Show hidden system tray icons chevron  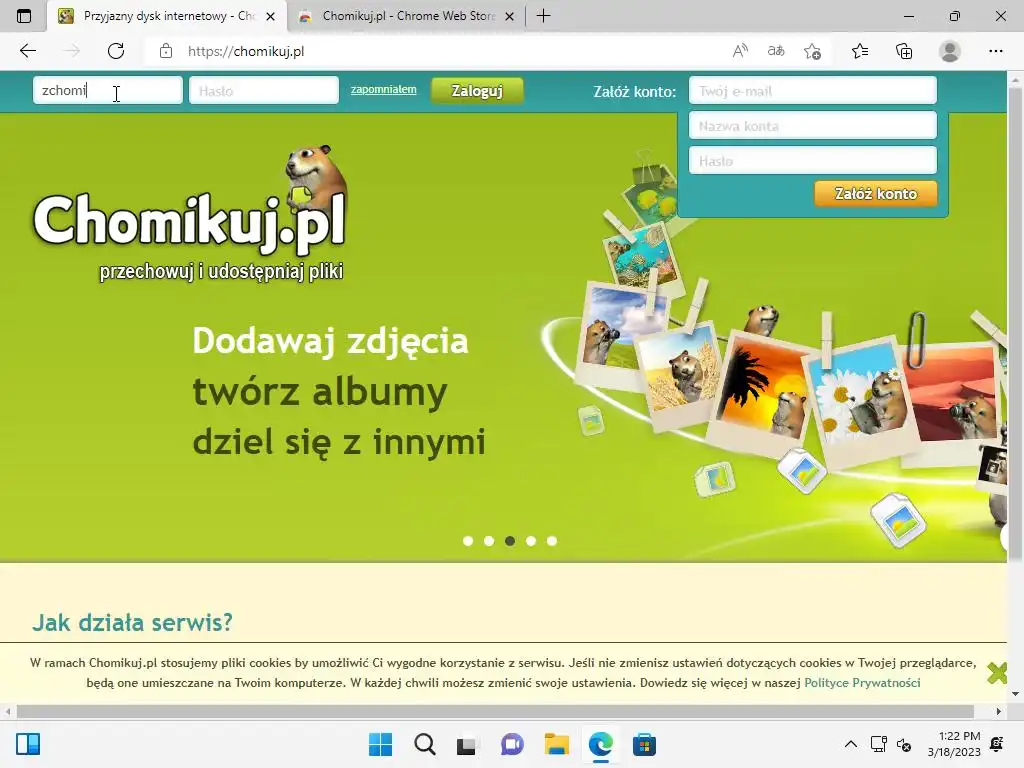pyautogui.click(x=850, y=744)
